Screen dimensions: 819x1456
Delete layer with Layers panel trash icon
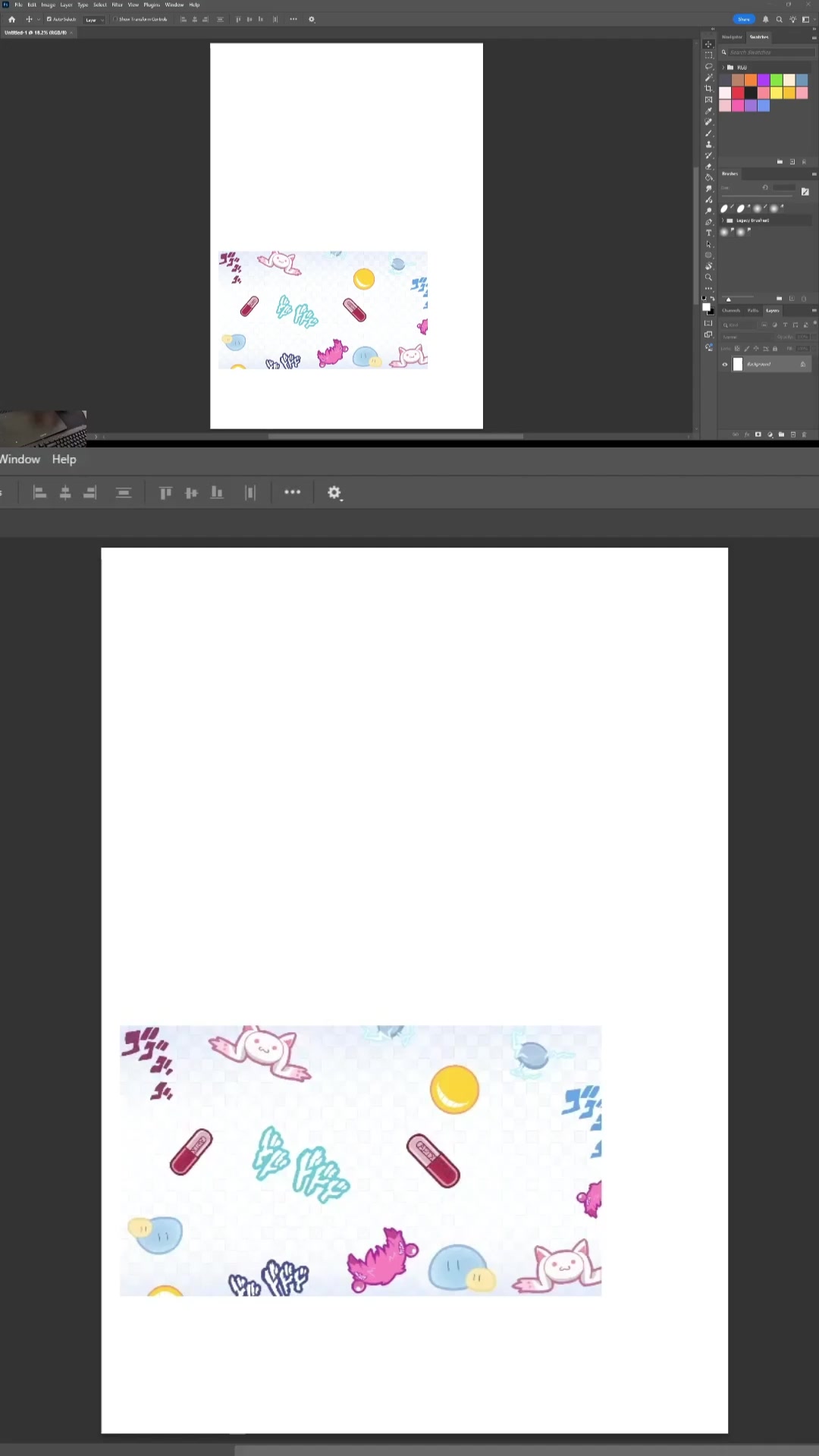(x=804, y=434)
